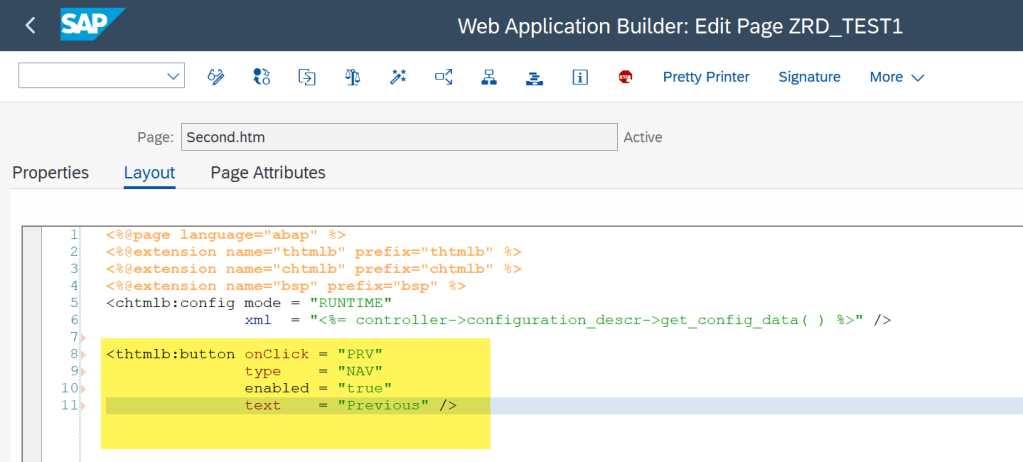Open the Page Attributes tab
The image size is (1023, 462).
click(268, 173)
